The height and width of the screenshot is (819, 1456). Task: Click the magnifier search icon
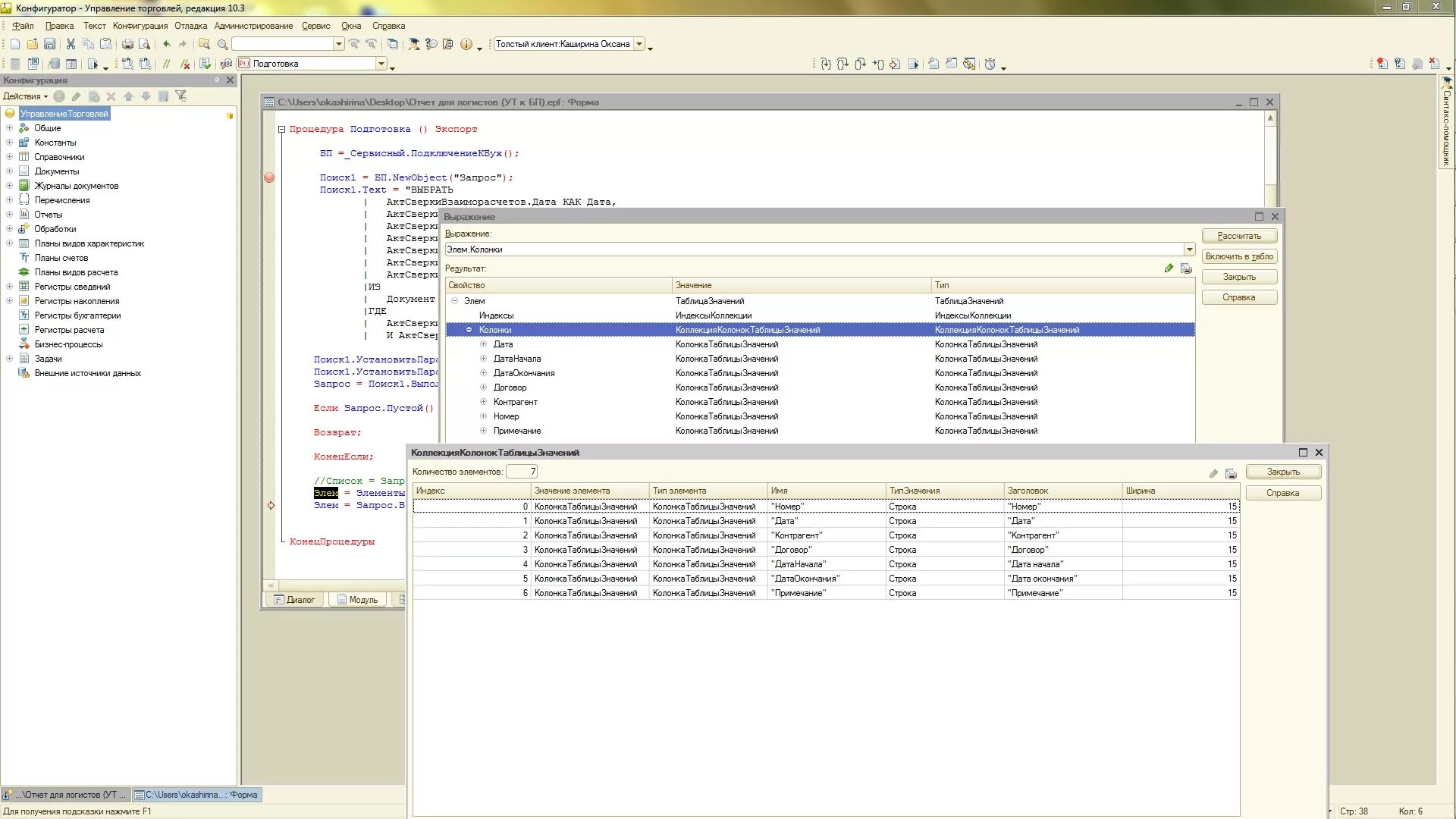tap(223, 44)
